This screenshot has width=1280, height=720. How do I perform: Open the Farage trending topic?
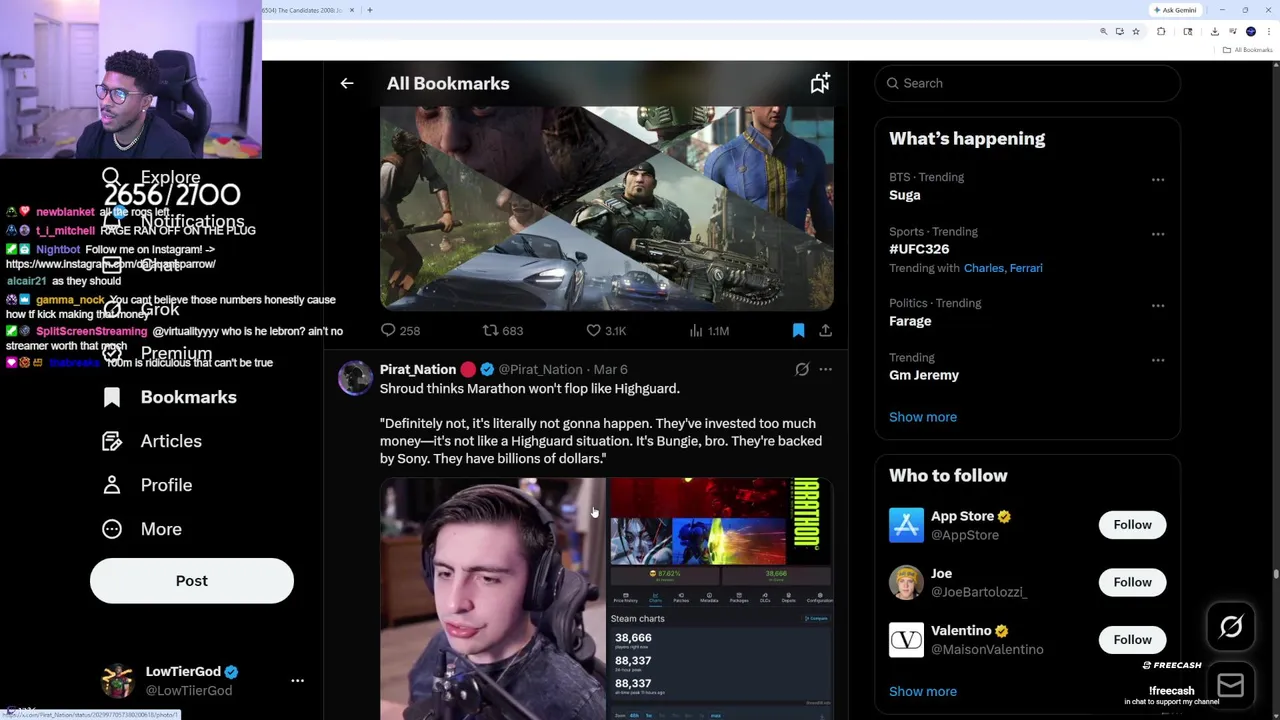tap(910, 321)
